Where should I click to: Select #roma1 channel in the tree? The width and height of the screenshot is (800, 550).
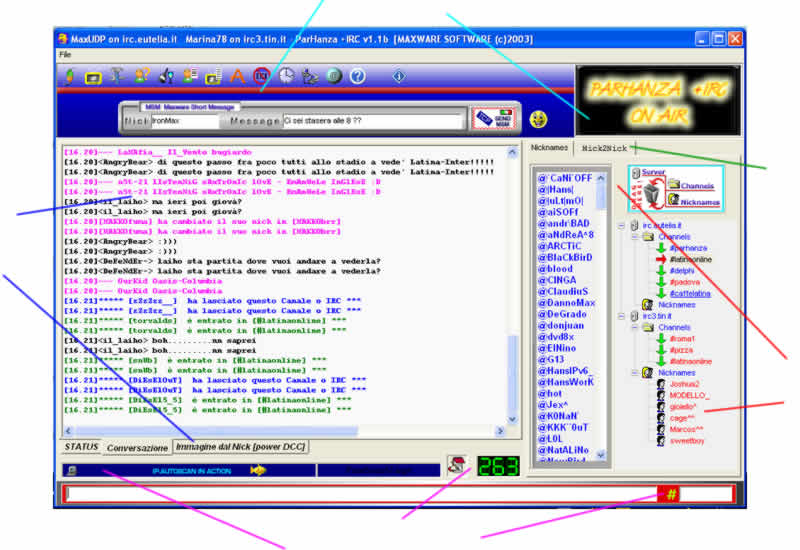click(682, 339)
